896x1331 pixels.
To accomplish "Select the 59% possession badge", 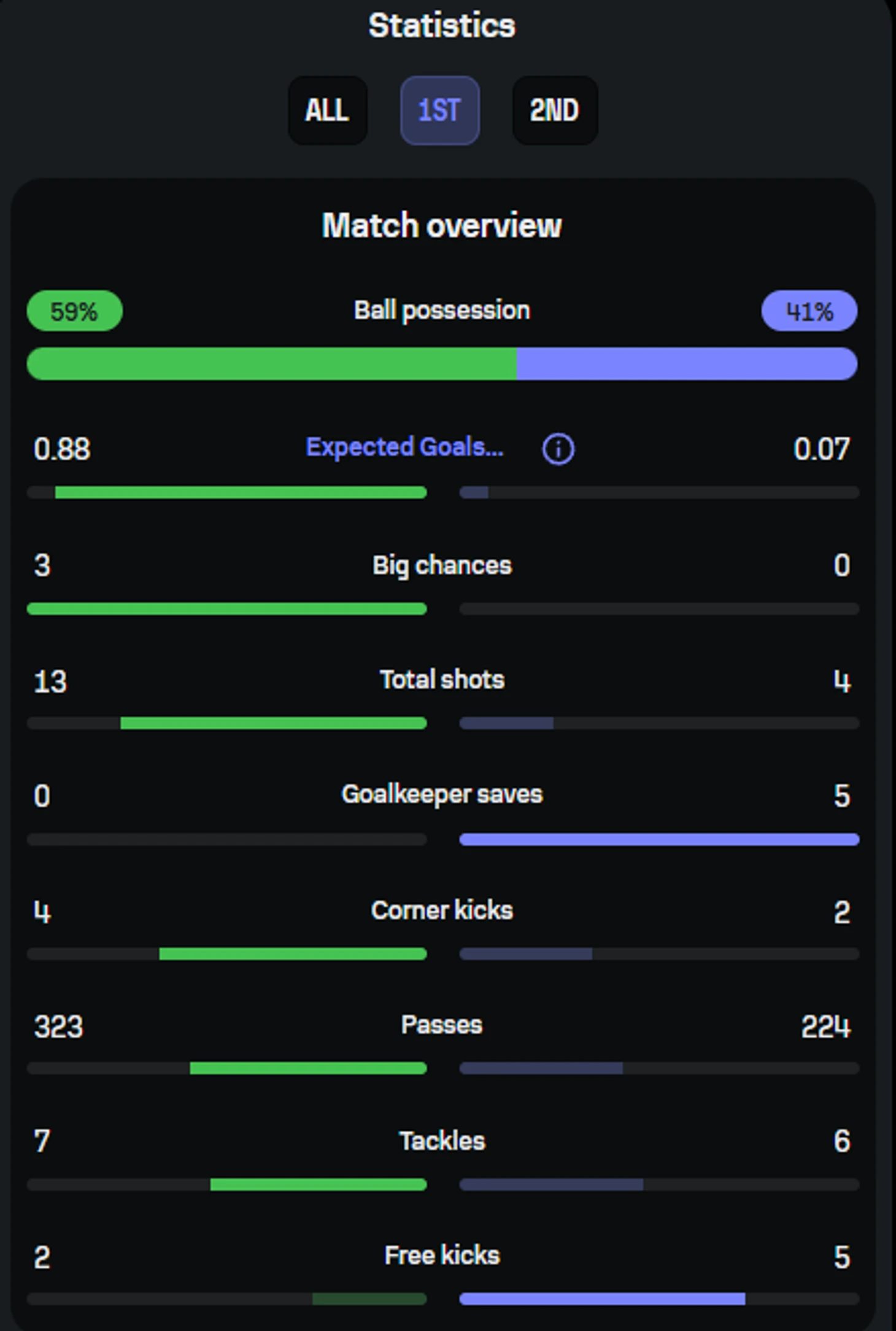I will pos(75,311).
